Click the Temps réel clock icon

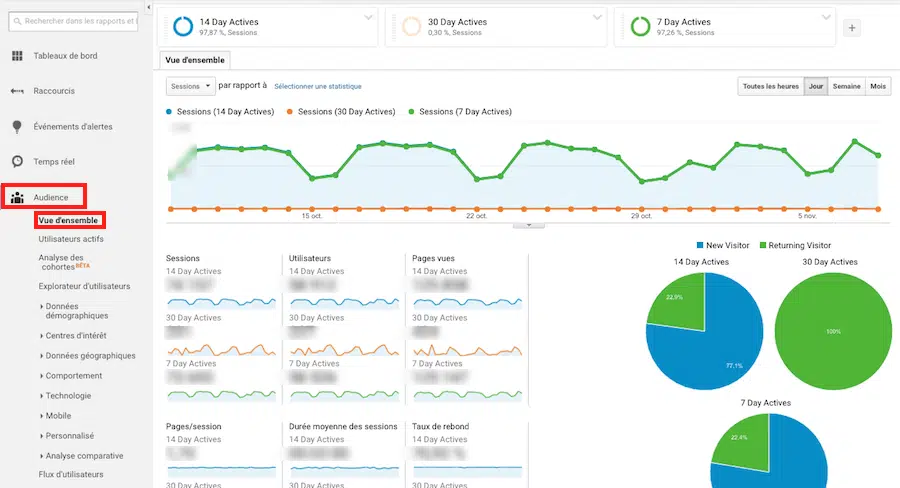[x=17, y=161]
